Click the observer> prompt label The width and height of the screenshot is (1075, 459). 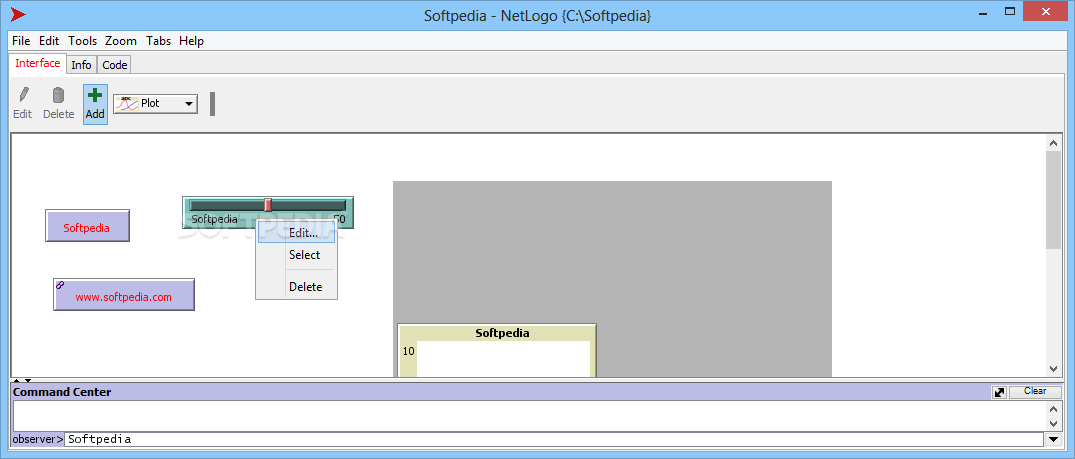38,439
